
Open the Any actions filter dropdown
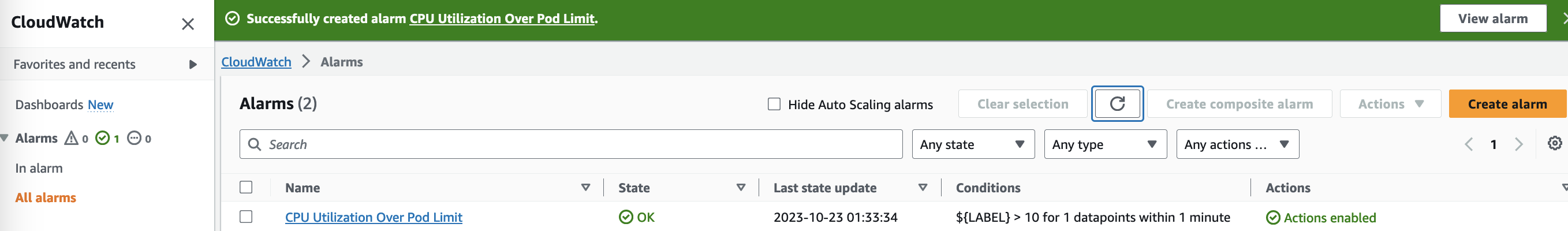[x=1237, y=144]
